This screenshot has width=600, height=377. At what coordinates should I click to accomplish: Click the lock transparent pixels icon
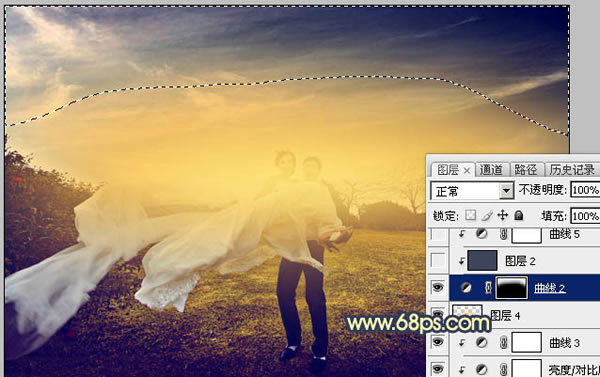point(470,215)
